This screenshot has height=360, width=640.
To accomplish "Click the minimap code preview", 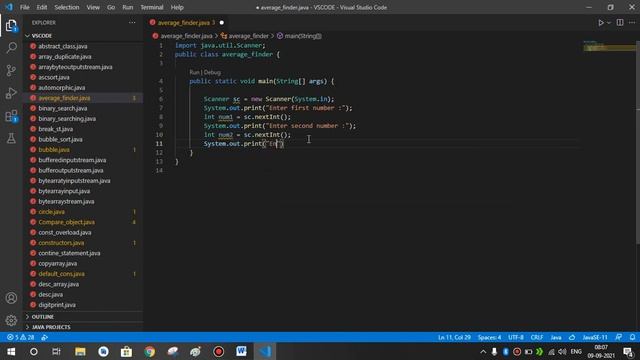I will [609, 46].
